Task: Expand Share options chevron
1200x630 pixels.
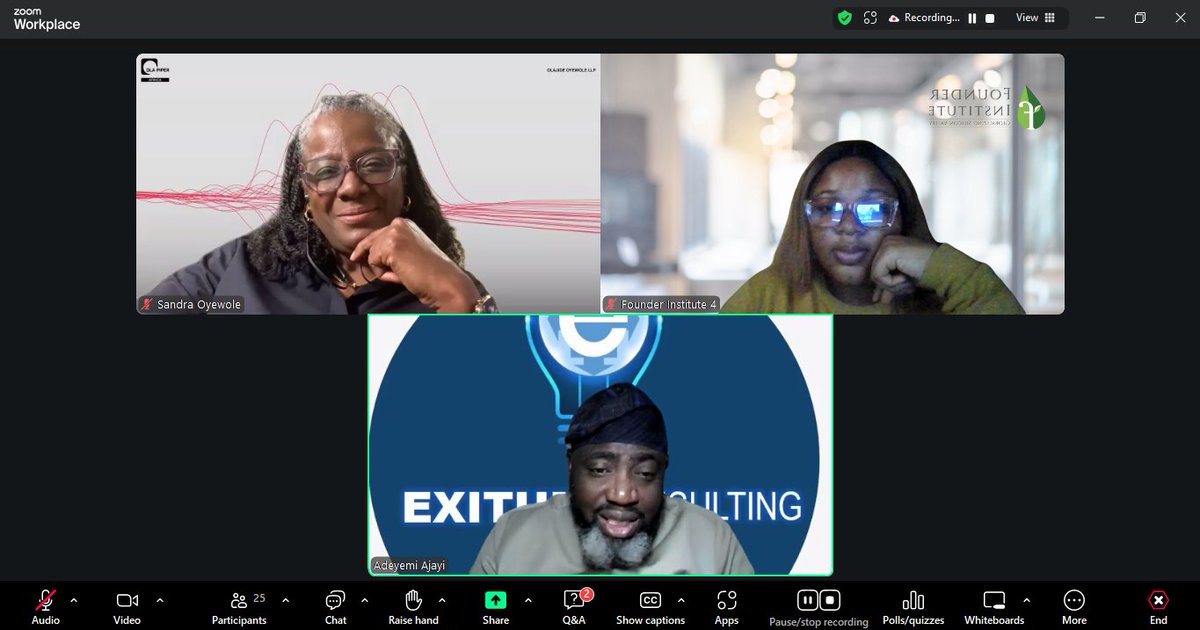Action: tap(528, 600)
